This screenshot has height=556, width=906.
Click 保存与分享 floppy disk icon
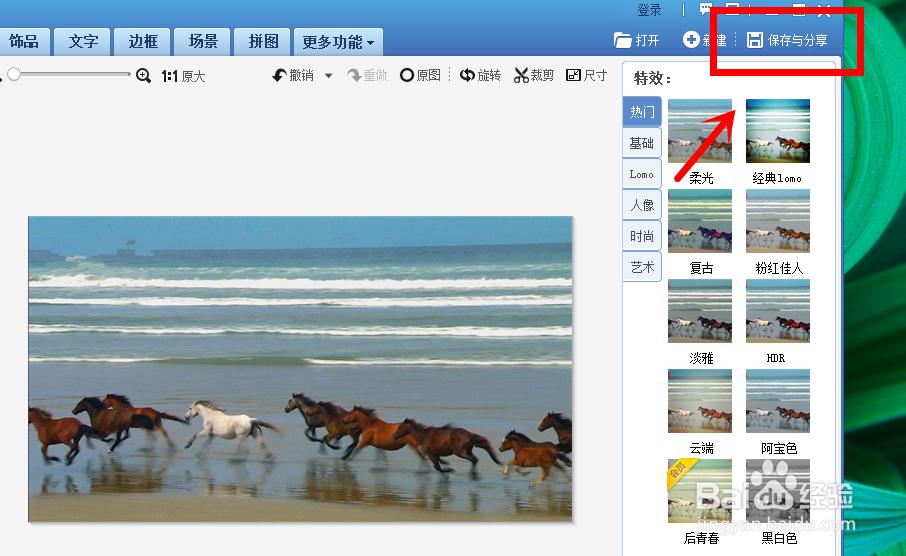[x=755, y=40]
